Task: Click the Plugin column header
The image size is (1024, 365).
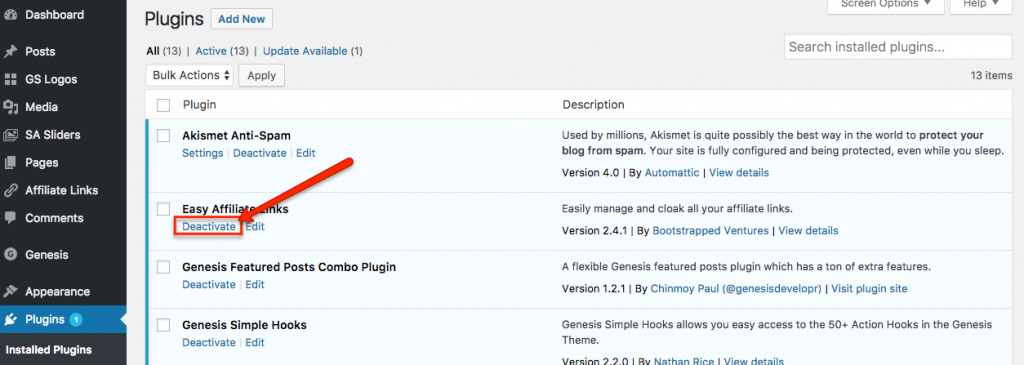Action: point(199,105)
